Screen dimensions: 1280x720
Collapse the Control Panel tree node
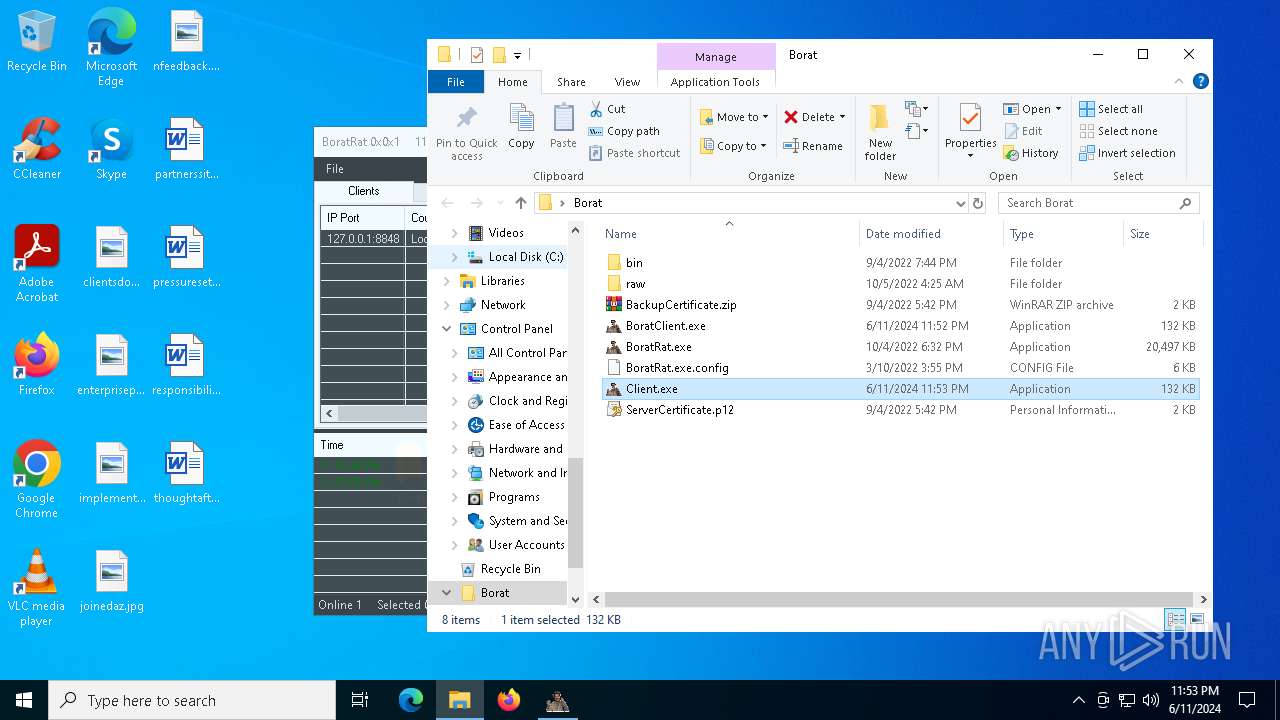[x=446, y=329]
